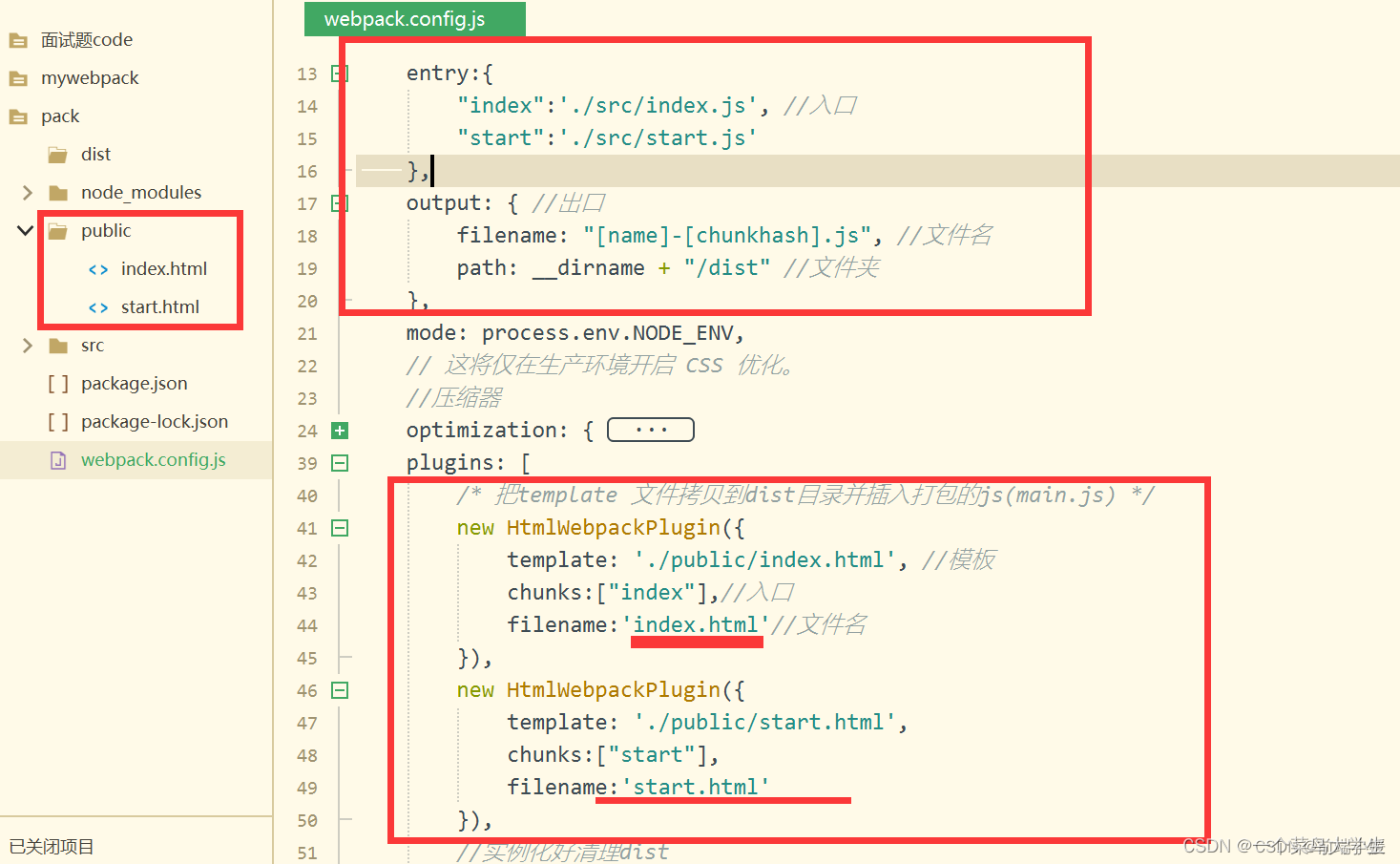
Task: Expand the folded optimization block at line 24
Action: [x=340, y=431]
